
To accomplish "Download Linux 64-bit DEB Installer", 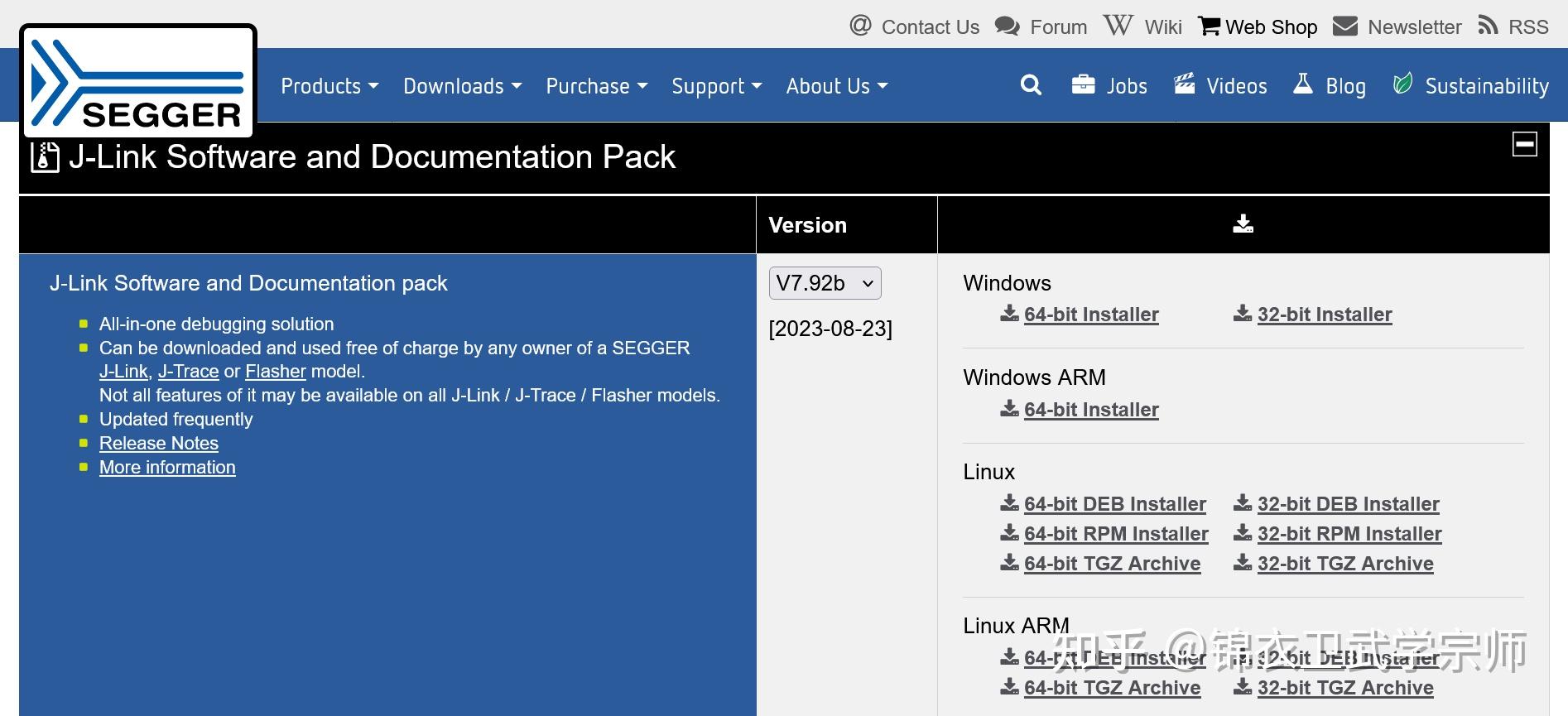I will click(x=1115, y=504).
